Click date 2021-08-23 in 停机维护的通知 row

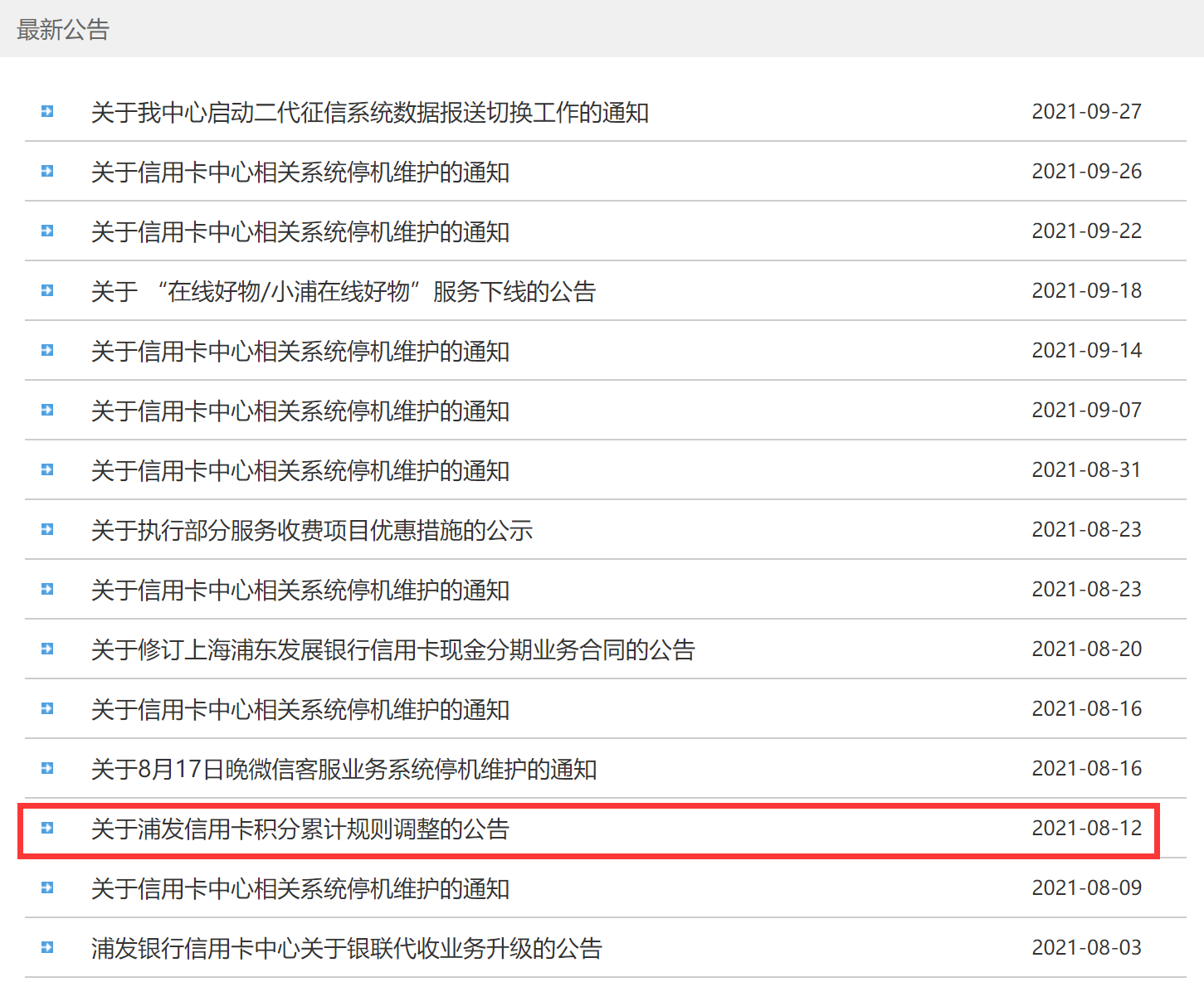click(1087, 589)
